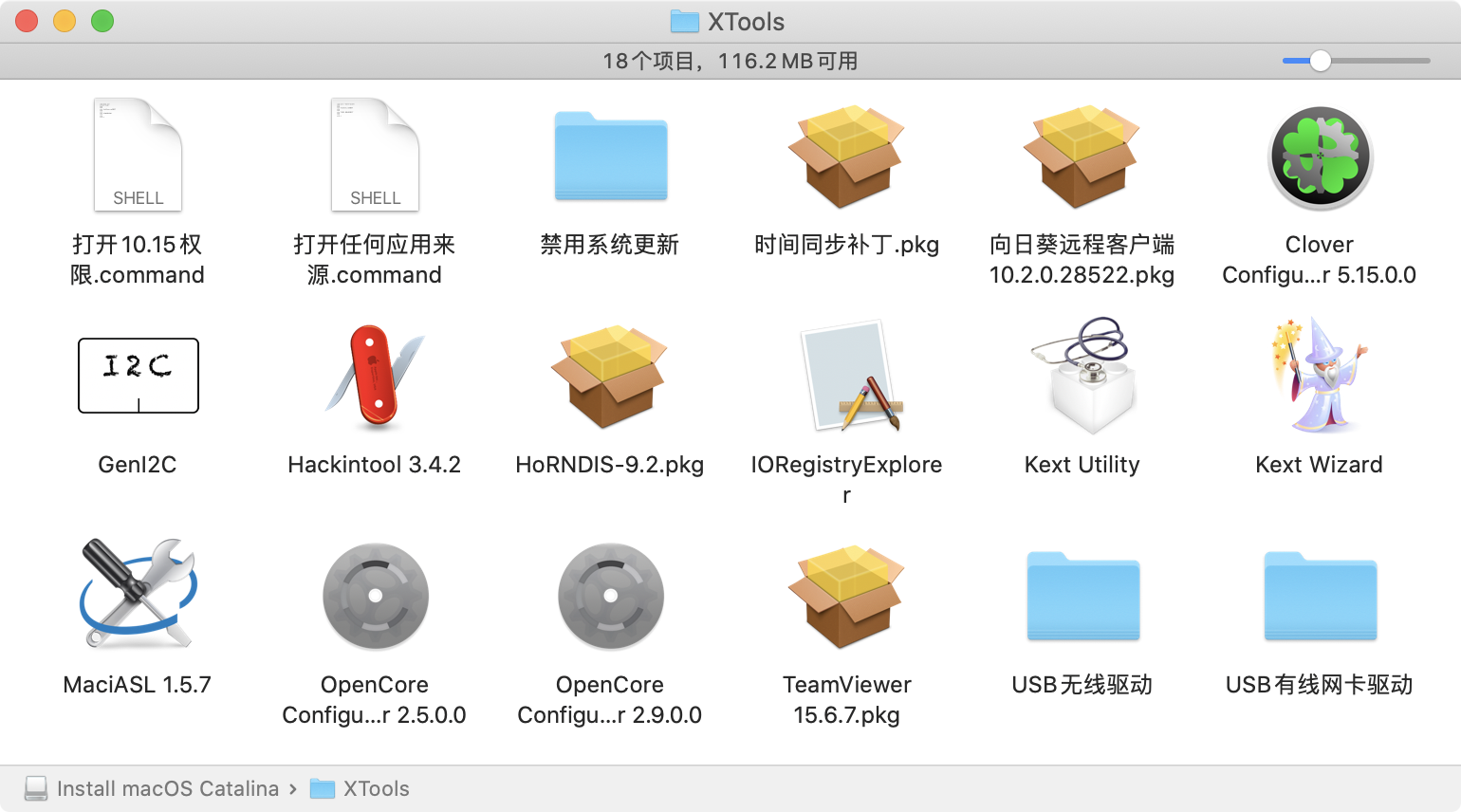Select the TeamViewer 15.6.7.pkg package icon
Screen dimensions: 1461x812
846,597
